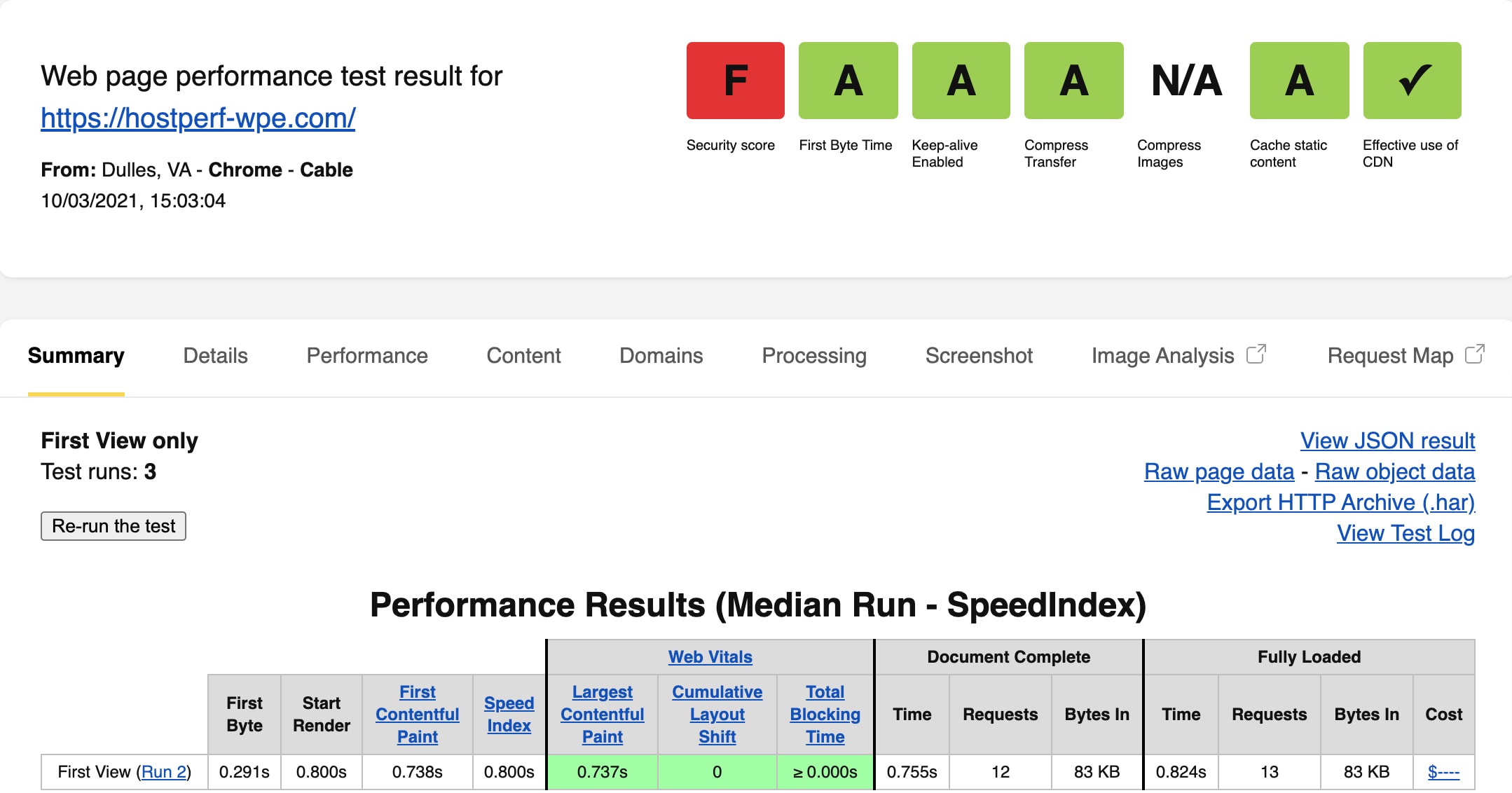The height and width of the screenshot is (793, 1512).
Task: Click the Speed Index column link
Action: tap(509, 715)
